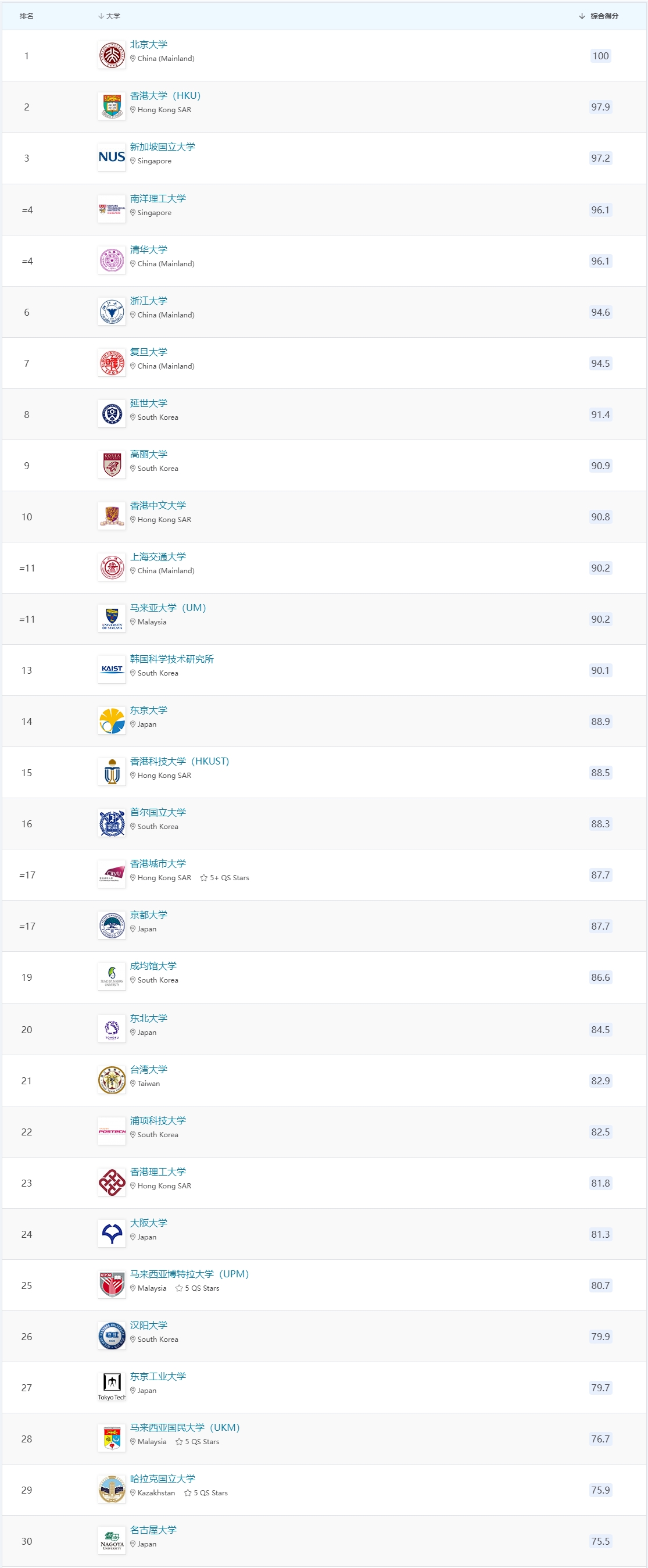This screenshot has height=1568, width=648.
Task: Click 5 QS Stars badge for UPM
Action: (x=198, y=1288)
